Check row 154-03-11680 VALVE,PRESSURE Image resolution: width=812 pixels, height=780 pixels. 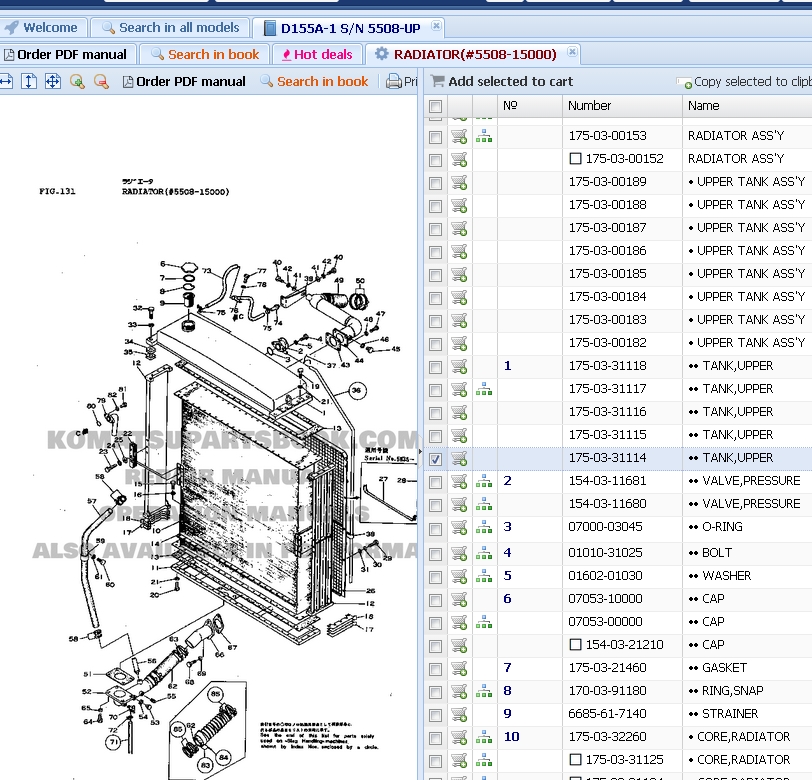coord(436,505)
